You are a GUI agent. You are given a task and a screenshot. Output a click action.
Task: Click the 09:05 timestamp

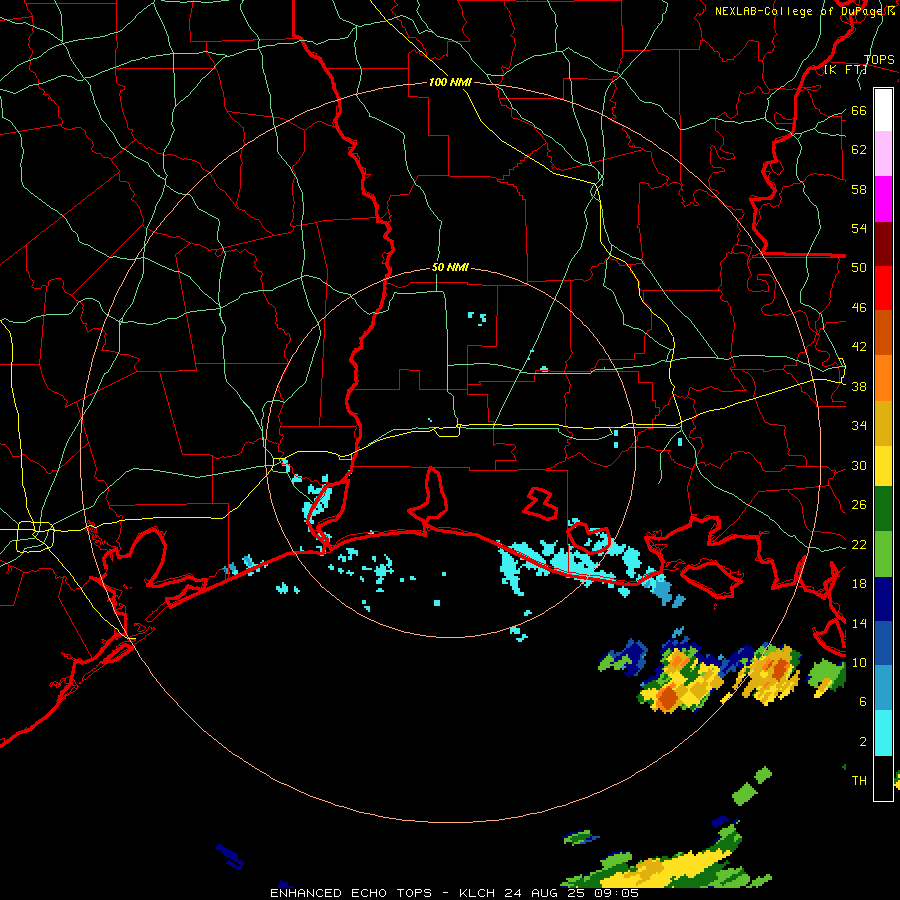coord(618,893)
